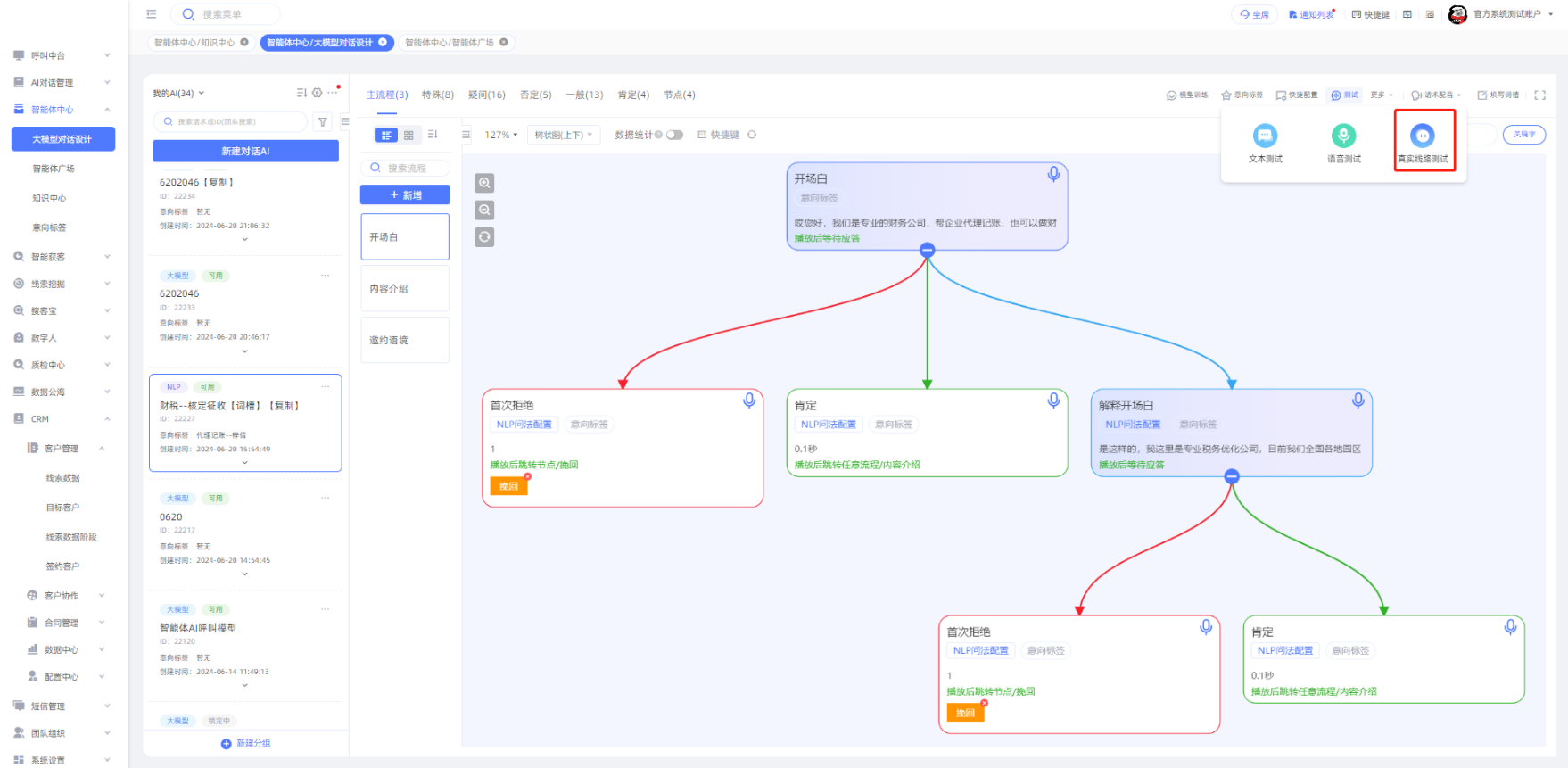Click microphone icon on the 开场白 node

(x=1053, y=174)
